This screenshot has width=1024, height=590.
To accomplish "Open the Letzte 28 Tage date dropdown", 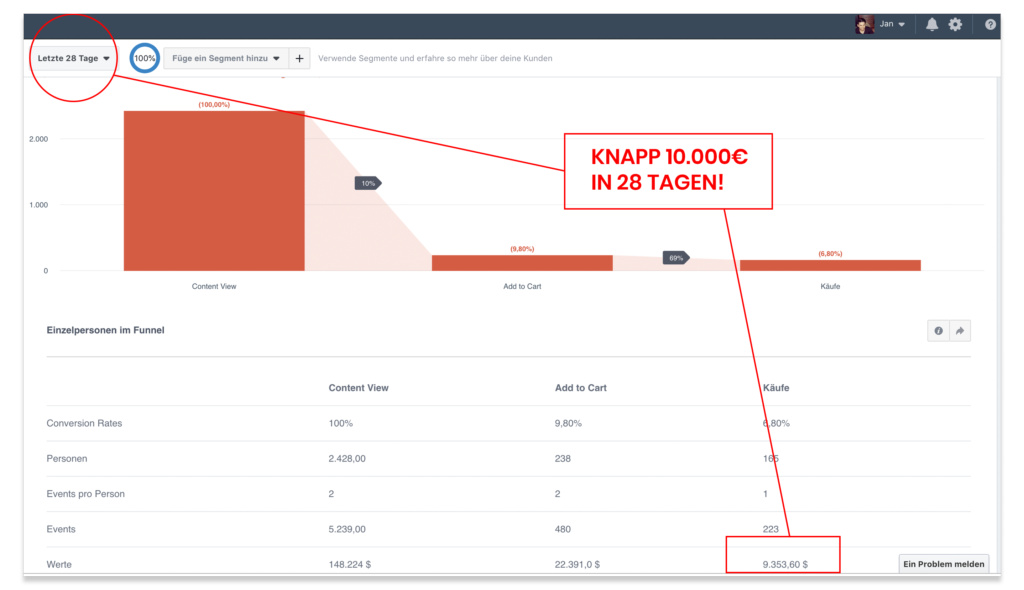I will click(73, 58).
